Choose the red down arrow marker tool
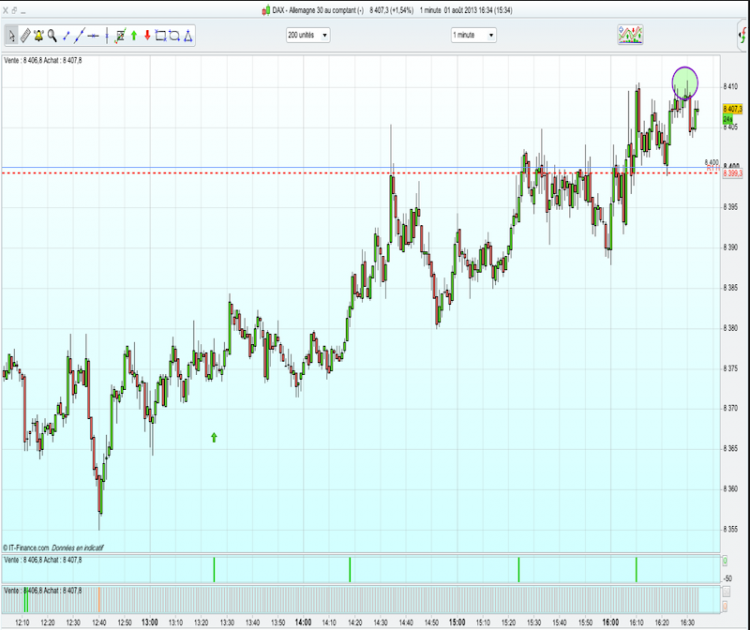This screenshot has width=750, height=630. click(147, 35)
